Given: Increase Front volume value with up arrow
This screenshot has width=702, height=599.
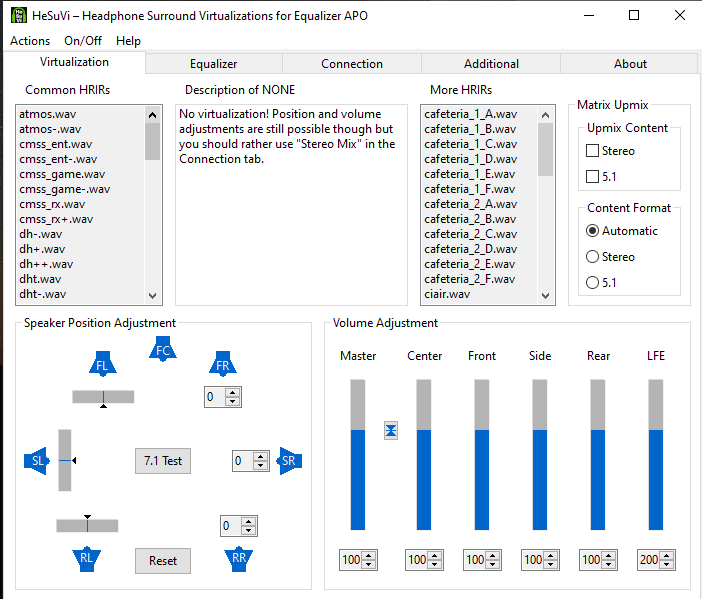Looking at the screenshot, I should click(493, 556).
